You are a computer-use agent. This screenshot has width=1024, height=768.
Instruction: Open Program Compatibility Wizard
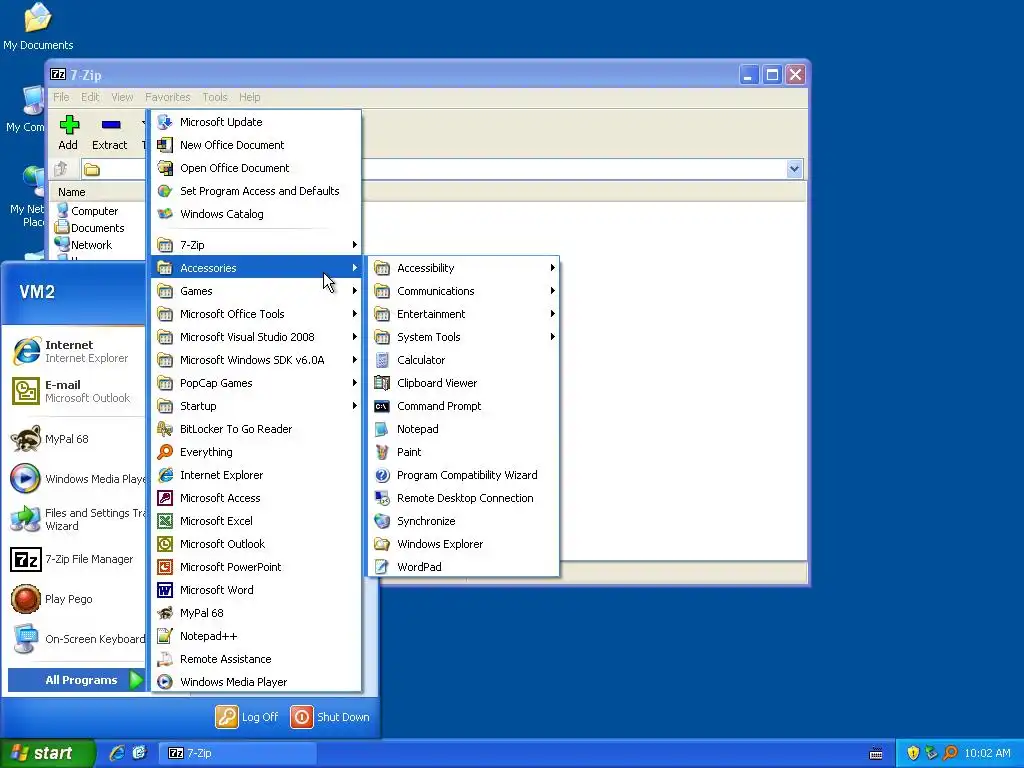[463, 475]
